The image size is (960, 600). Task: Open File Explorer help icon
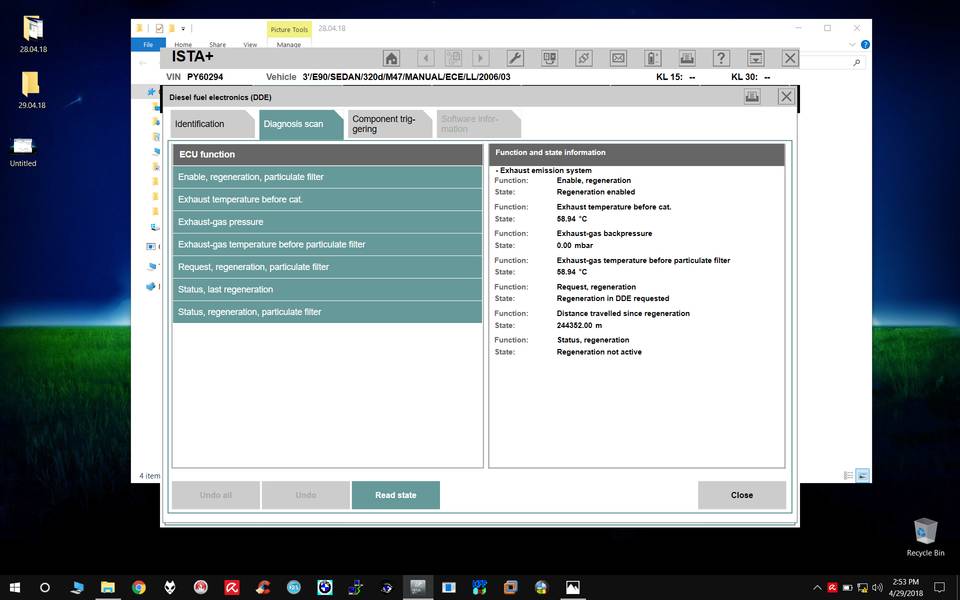(865, 45)
